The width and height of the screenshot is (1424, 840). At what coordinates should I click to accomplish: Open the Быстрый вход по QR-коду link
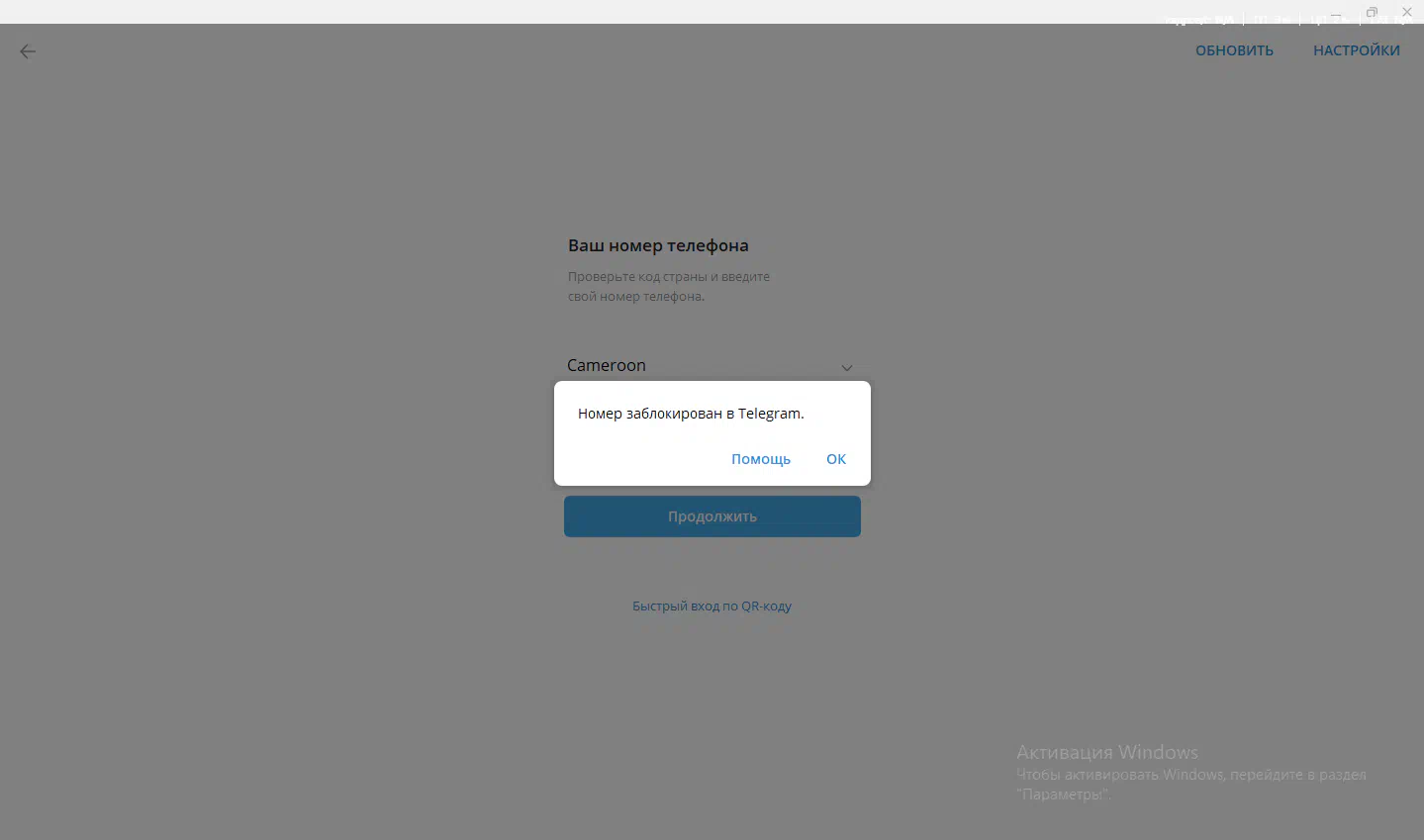pyautogui.click(x=712, y=606)
